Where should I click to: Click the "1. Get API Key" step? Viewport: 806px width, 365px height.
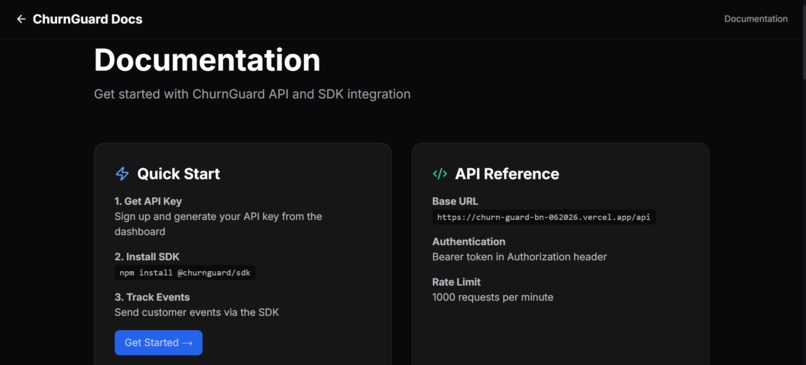(148, 201)
